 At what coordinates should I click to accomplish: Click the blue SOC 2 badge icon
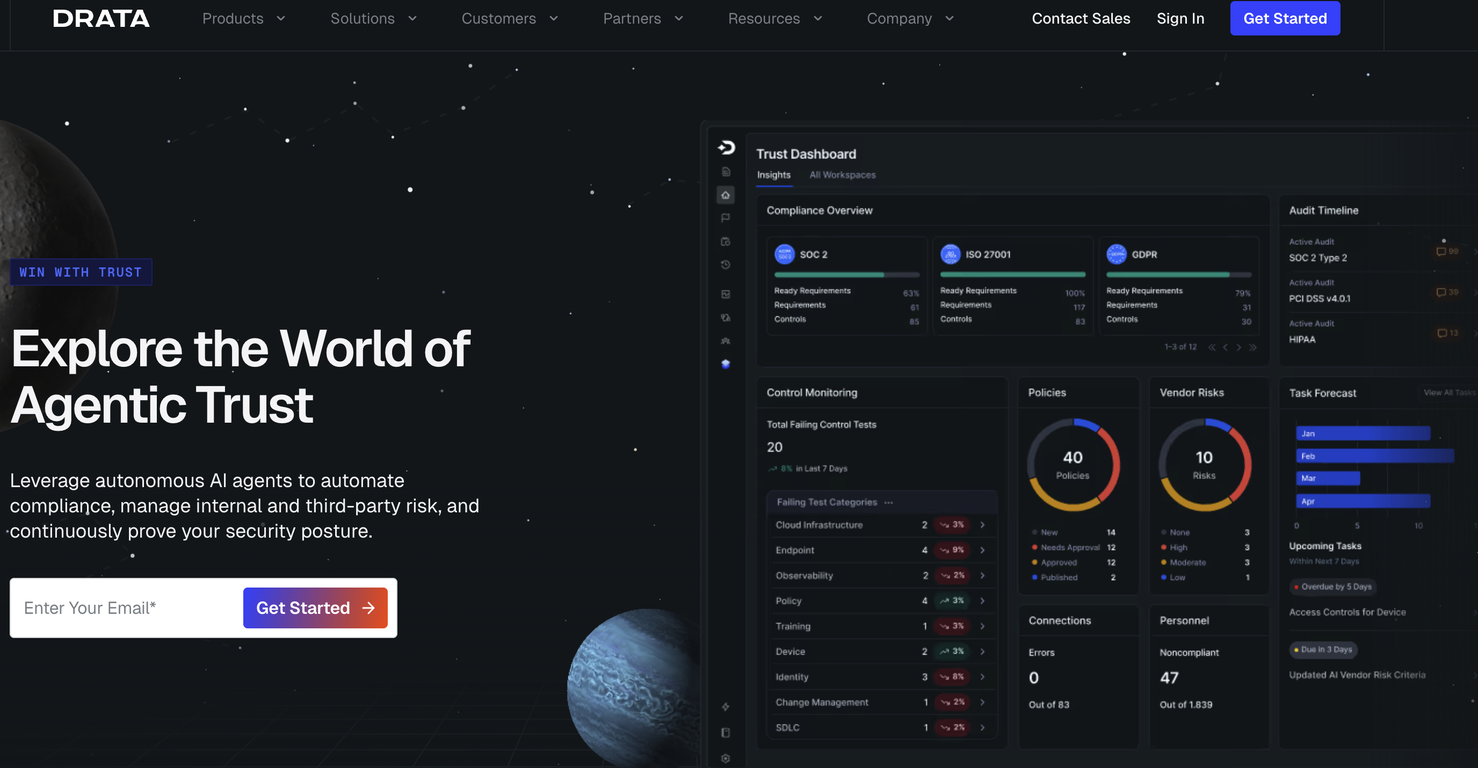(784, 255)
